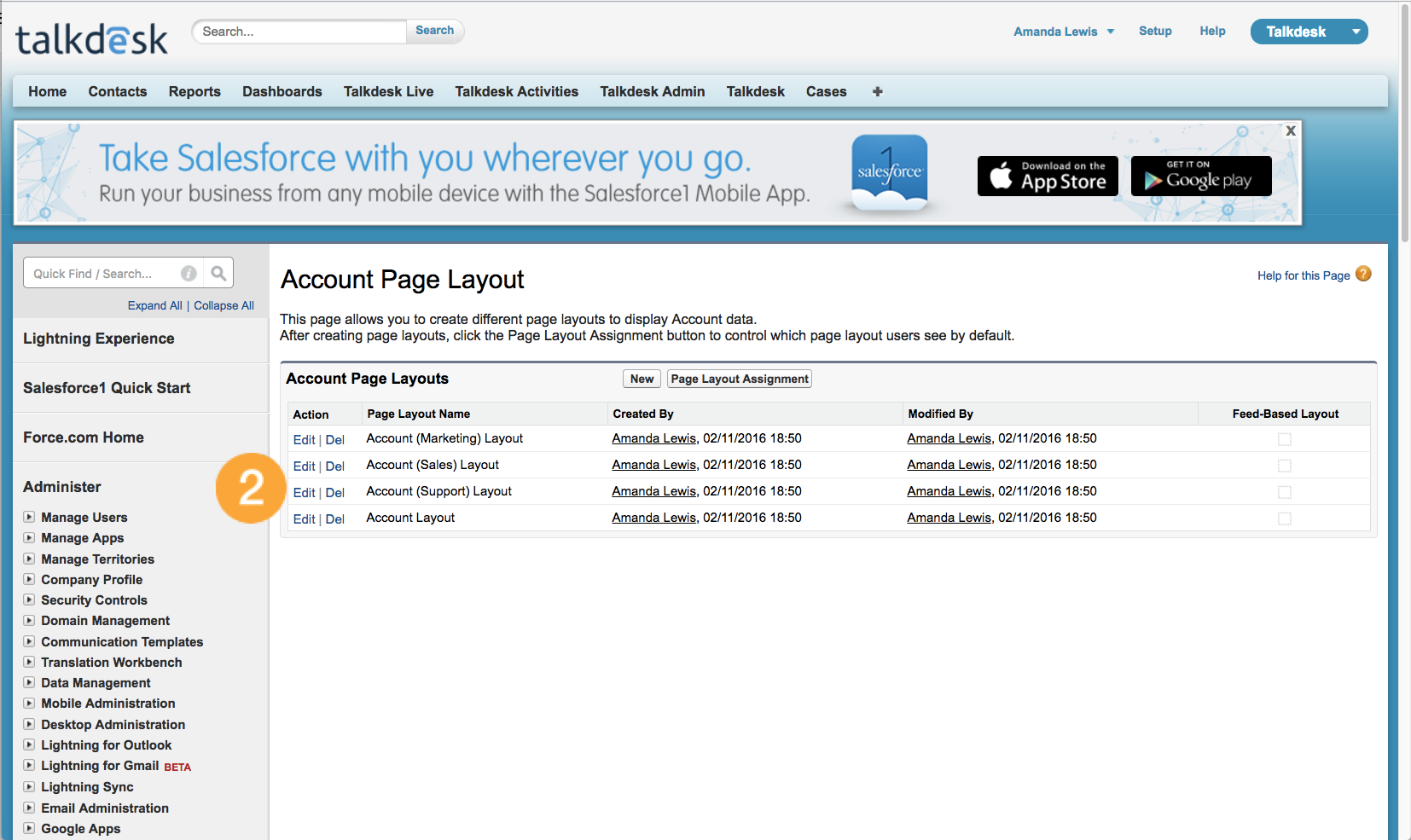
Task: Expand the Manage Apps tree node
Action: point(29,537)
